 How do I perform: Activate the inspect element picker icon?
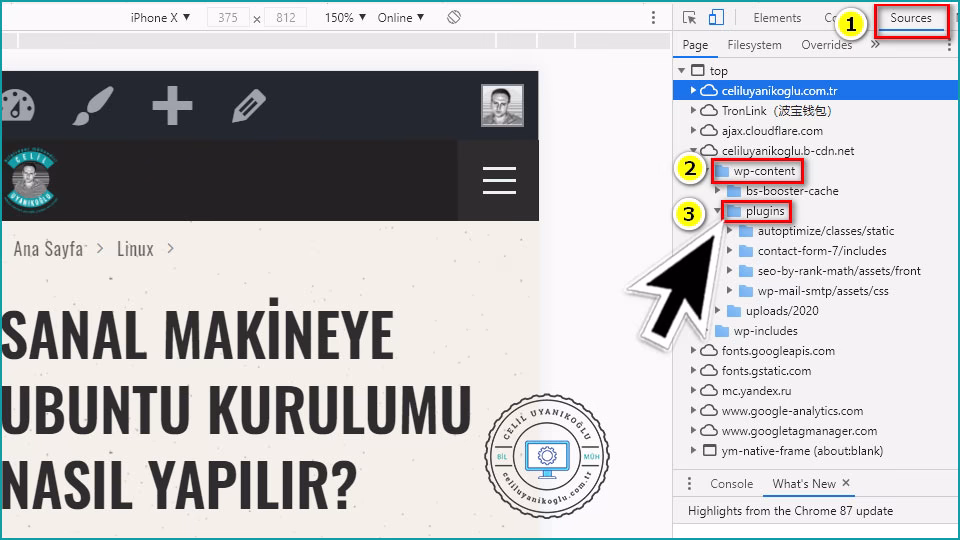point(689,18)
